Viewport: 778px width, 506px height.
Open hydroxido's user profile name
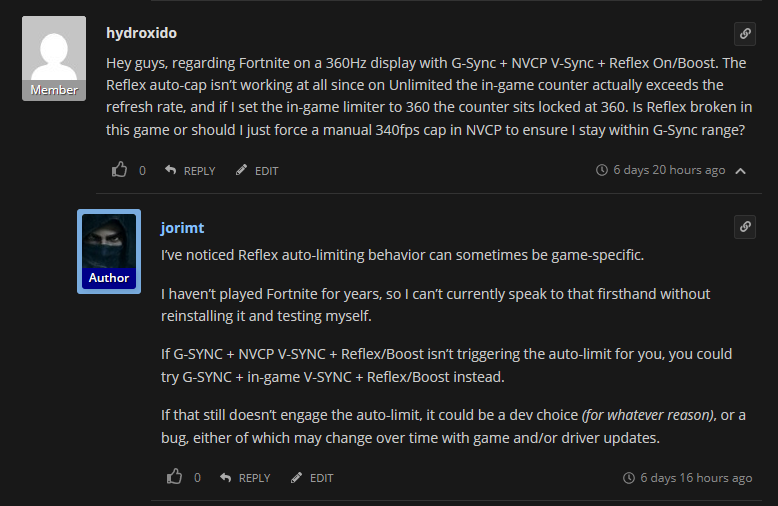pyautogui.click(x=141, y=33)
